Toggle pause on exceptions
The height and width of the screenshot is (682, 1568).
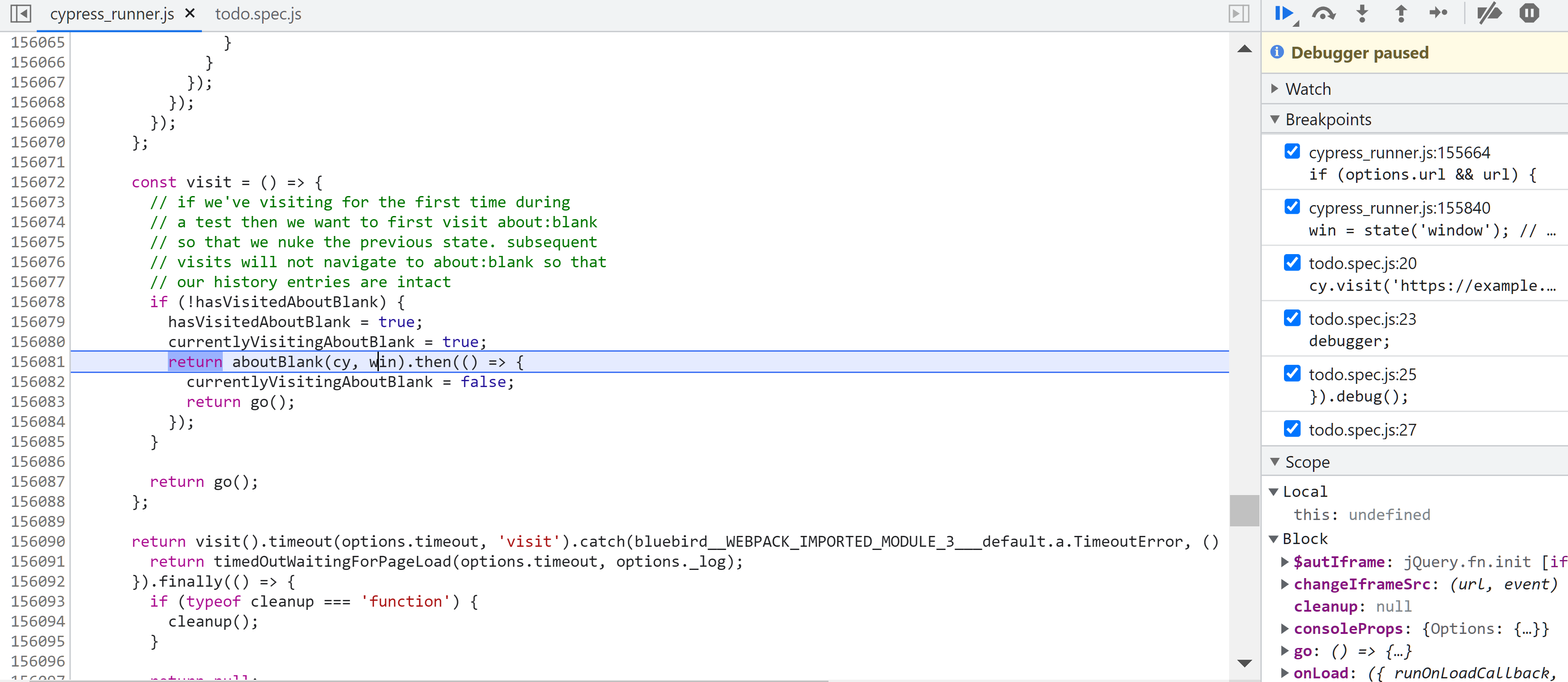click(x=1529, y=14)
